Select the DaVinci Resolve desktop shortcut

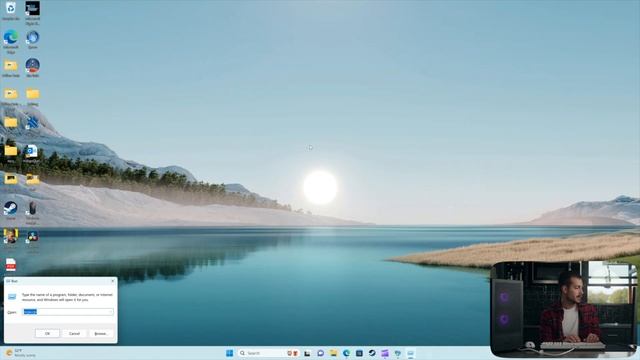pyautogui.click(x=32, y=238)
